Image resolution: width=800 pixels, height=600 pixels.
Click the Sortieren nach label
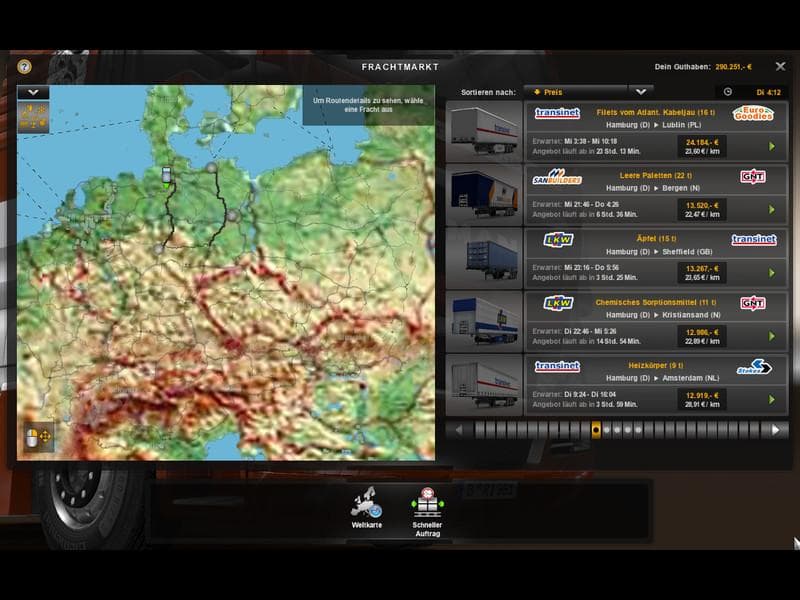coord(488,92)
